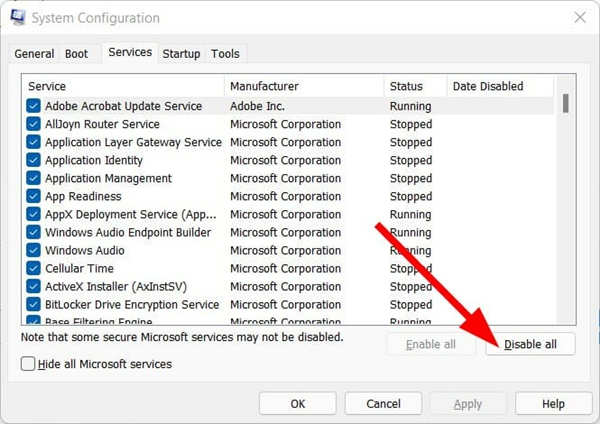Click the Cancel button

(x=384, y=403)
